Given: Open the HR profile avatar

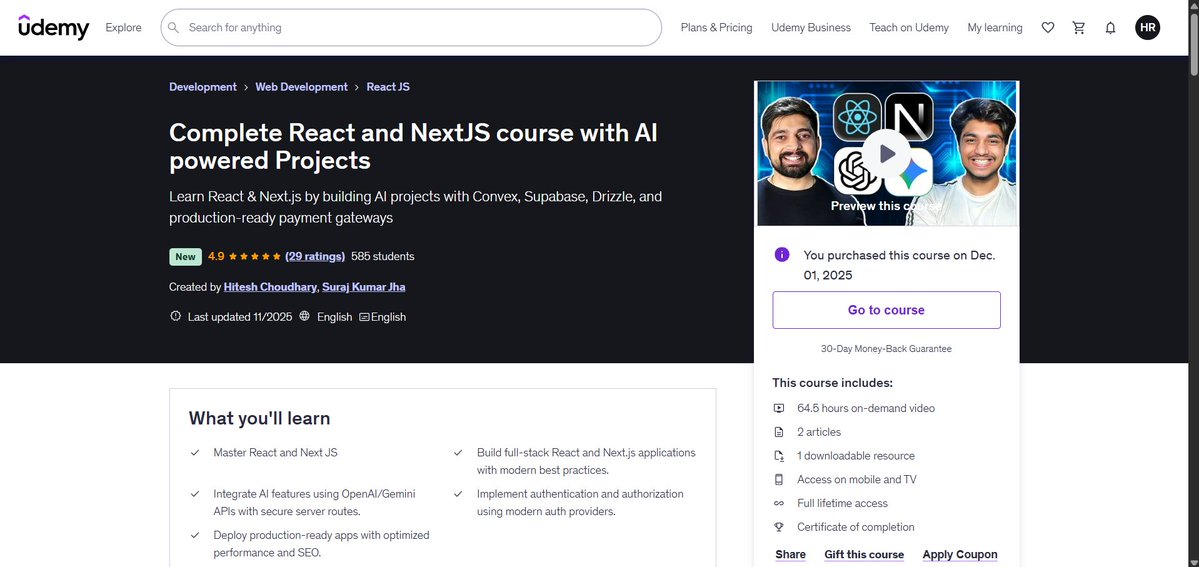Looking at the screenshot, I should [1147, 28].
